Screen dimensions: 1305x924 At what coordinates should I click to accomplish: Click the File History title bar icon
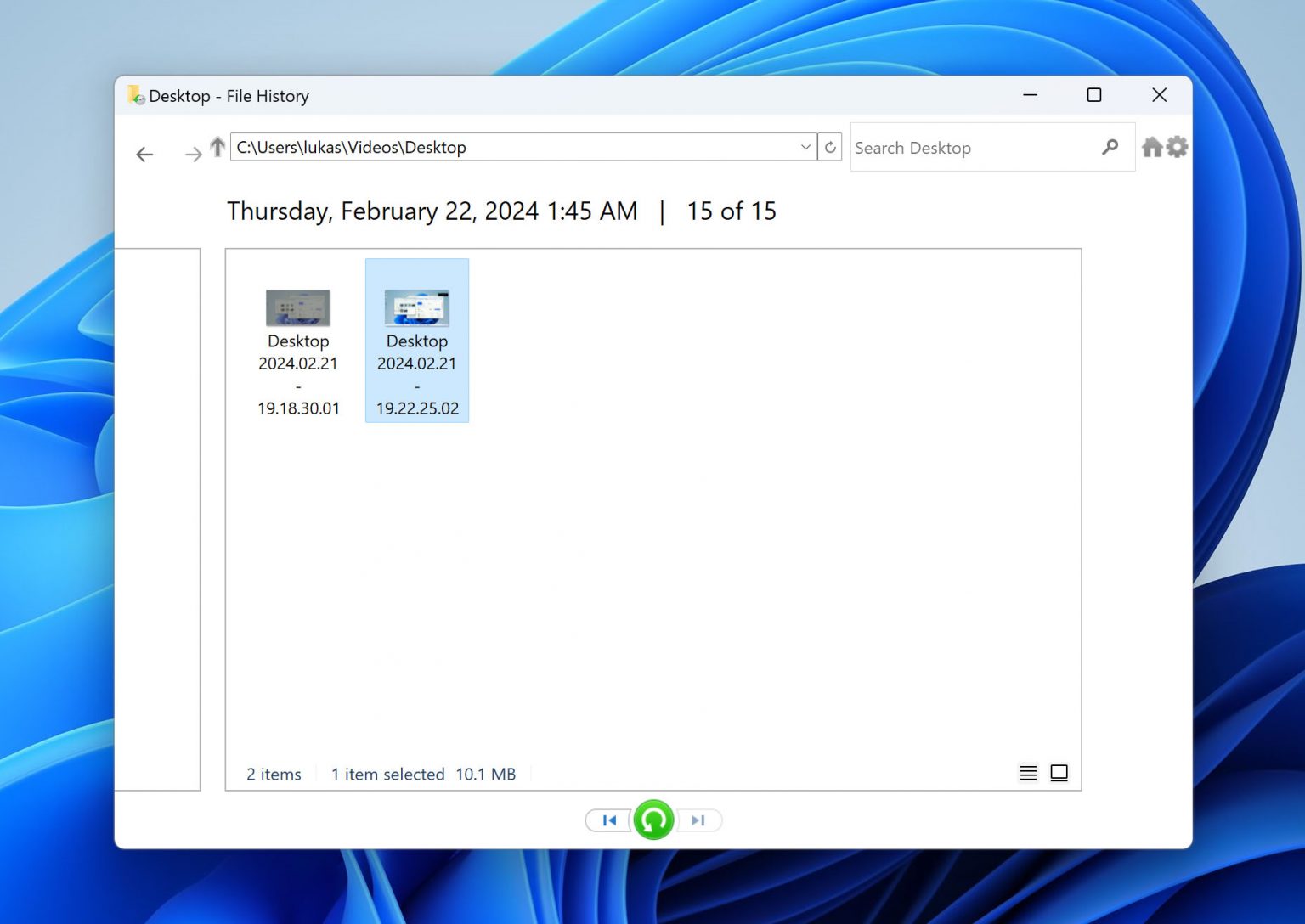point(136,95)
